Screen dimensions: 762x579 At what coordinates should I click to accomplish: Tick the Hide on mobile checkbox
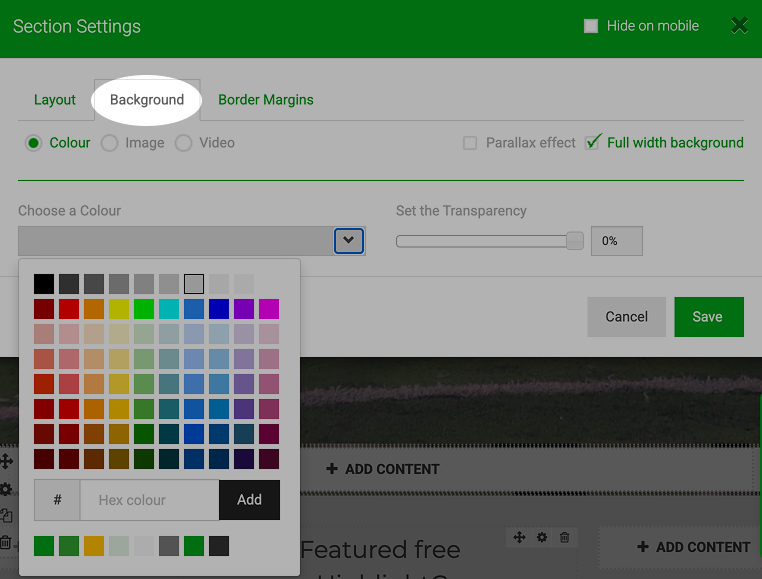tap(590, 26)
